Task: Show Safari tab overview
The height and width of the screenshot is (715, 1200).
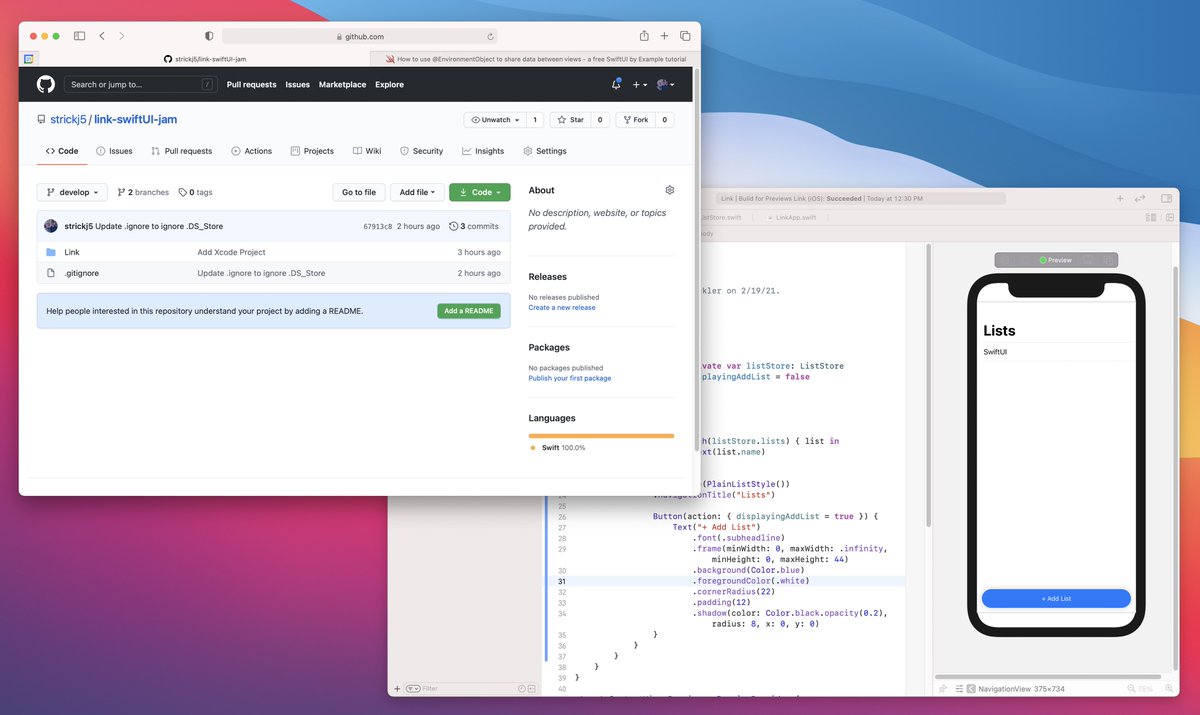Action: coord(685,36)
